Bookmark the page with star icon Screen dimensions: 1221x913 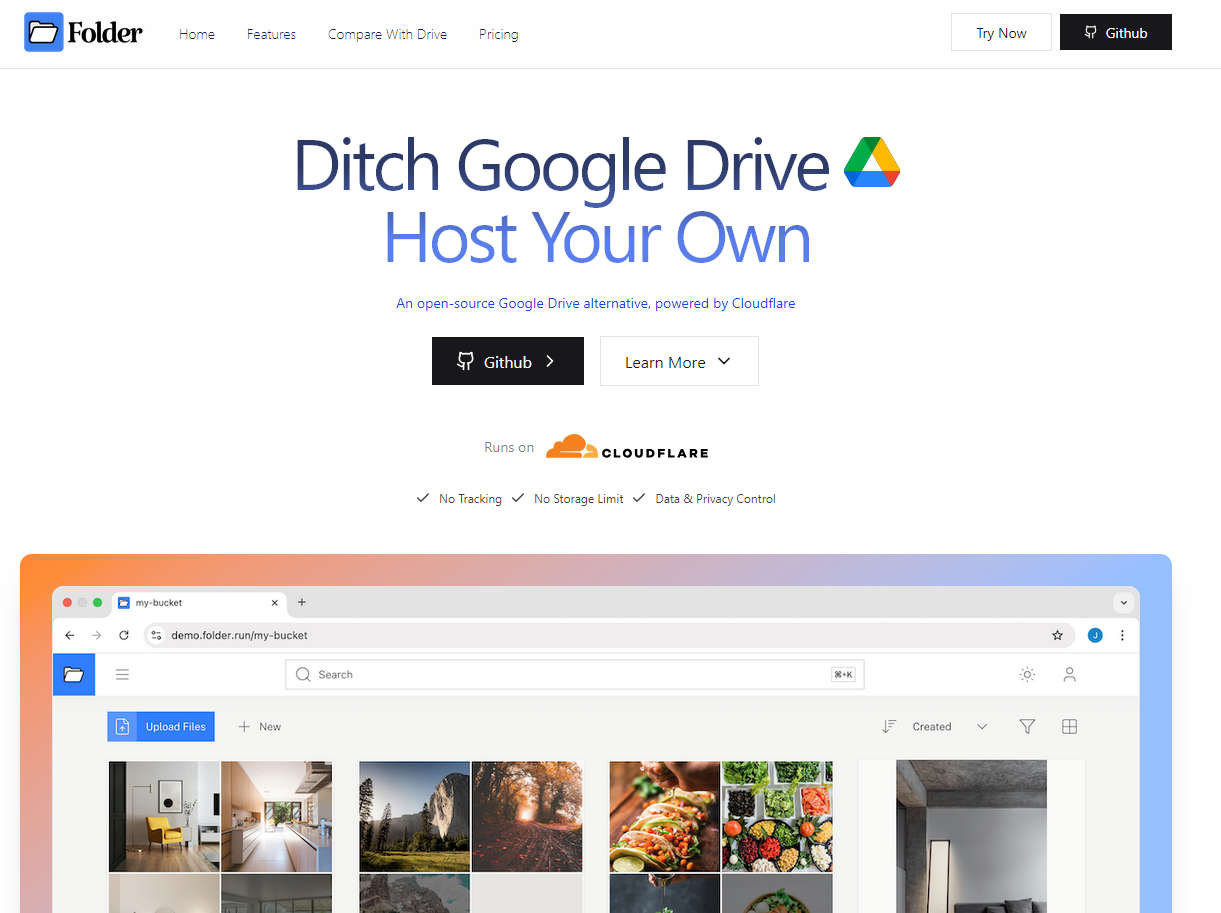(x=1057, y=635)
